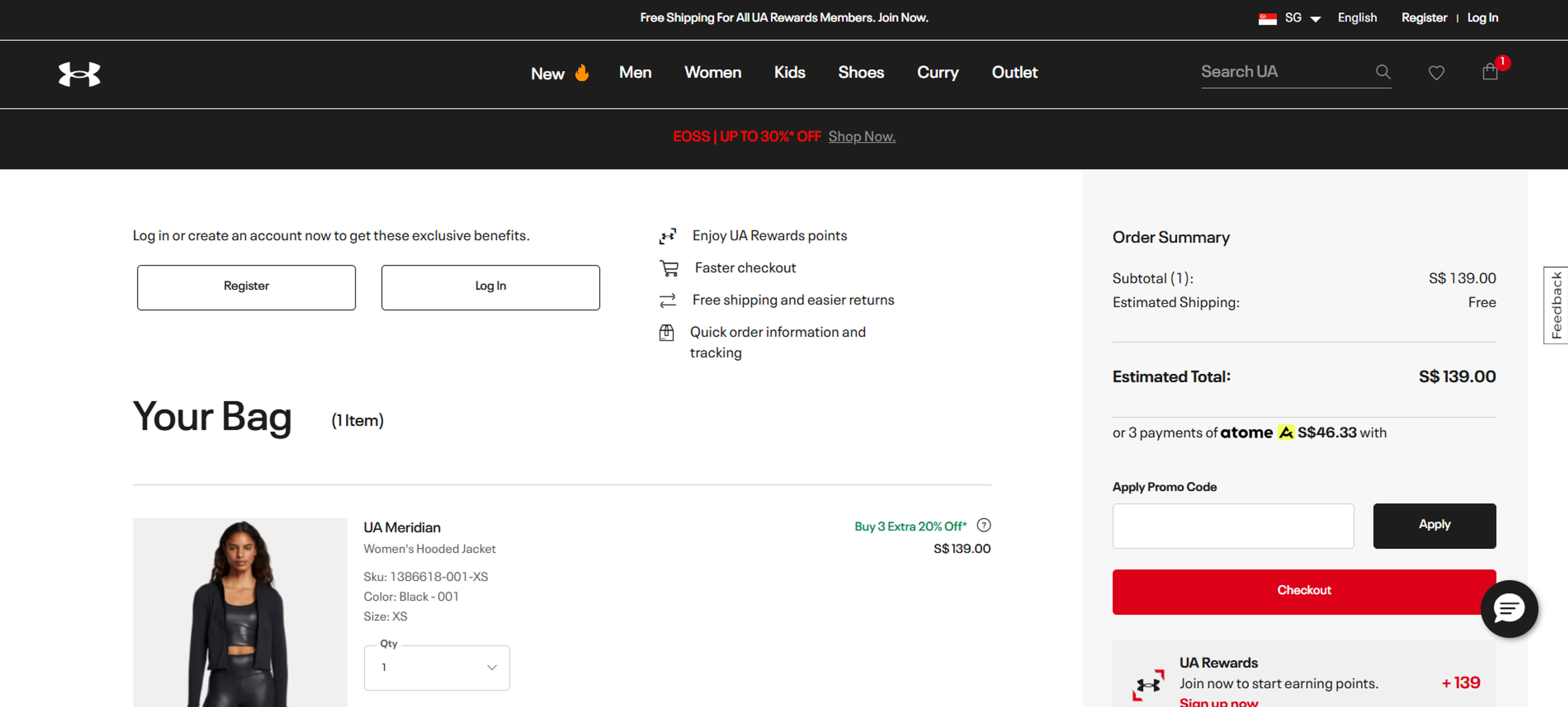Click the Apply promo code button
The width and height of the screenshot is (1568, 707).
(x=1434, y=526)
